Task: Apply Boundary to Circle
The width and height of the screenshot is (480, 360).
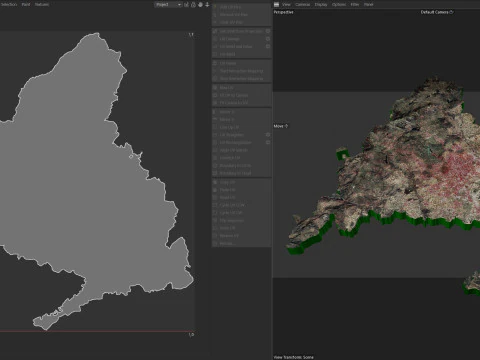Action: point(242,165)
